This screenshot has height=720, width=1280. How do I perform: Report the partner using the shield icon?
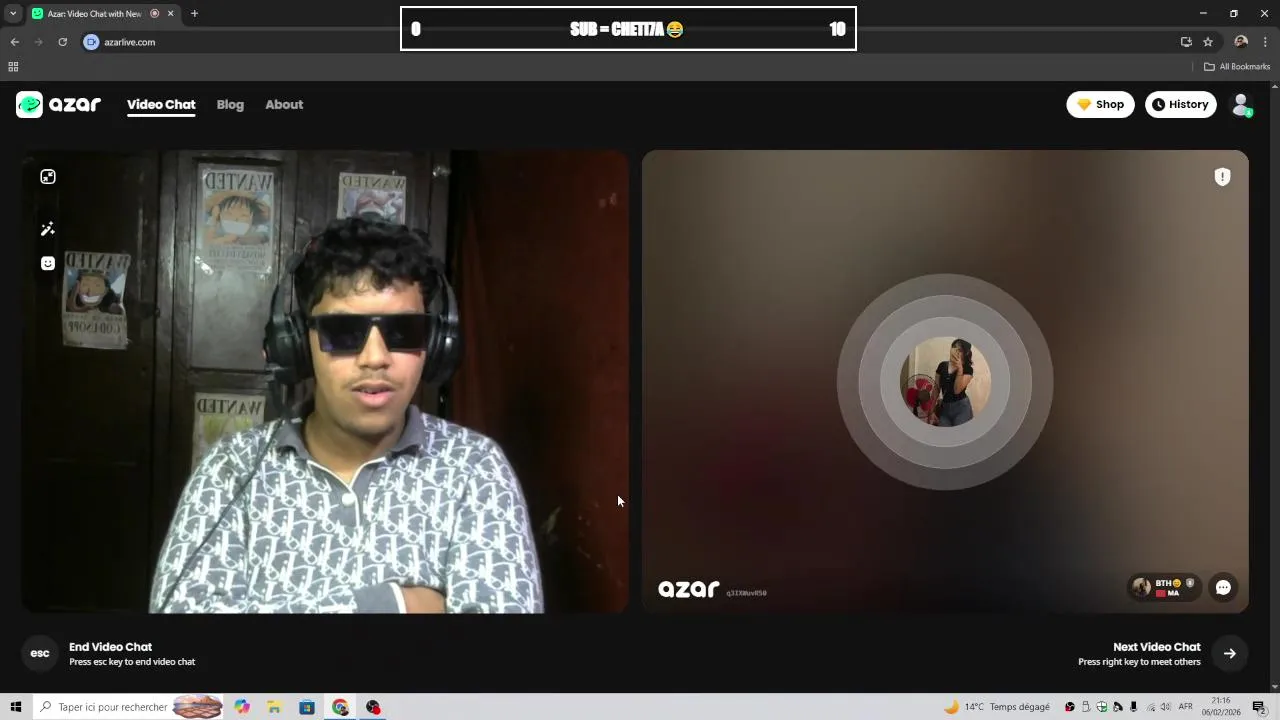(1222, 177)
